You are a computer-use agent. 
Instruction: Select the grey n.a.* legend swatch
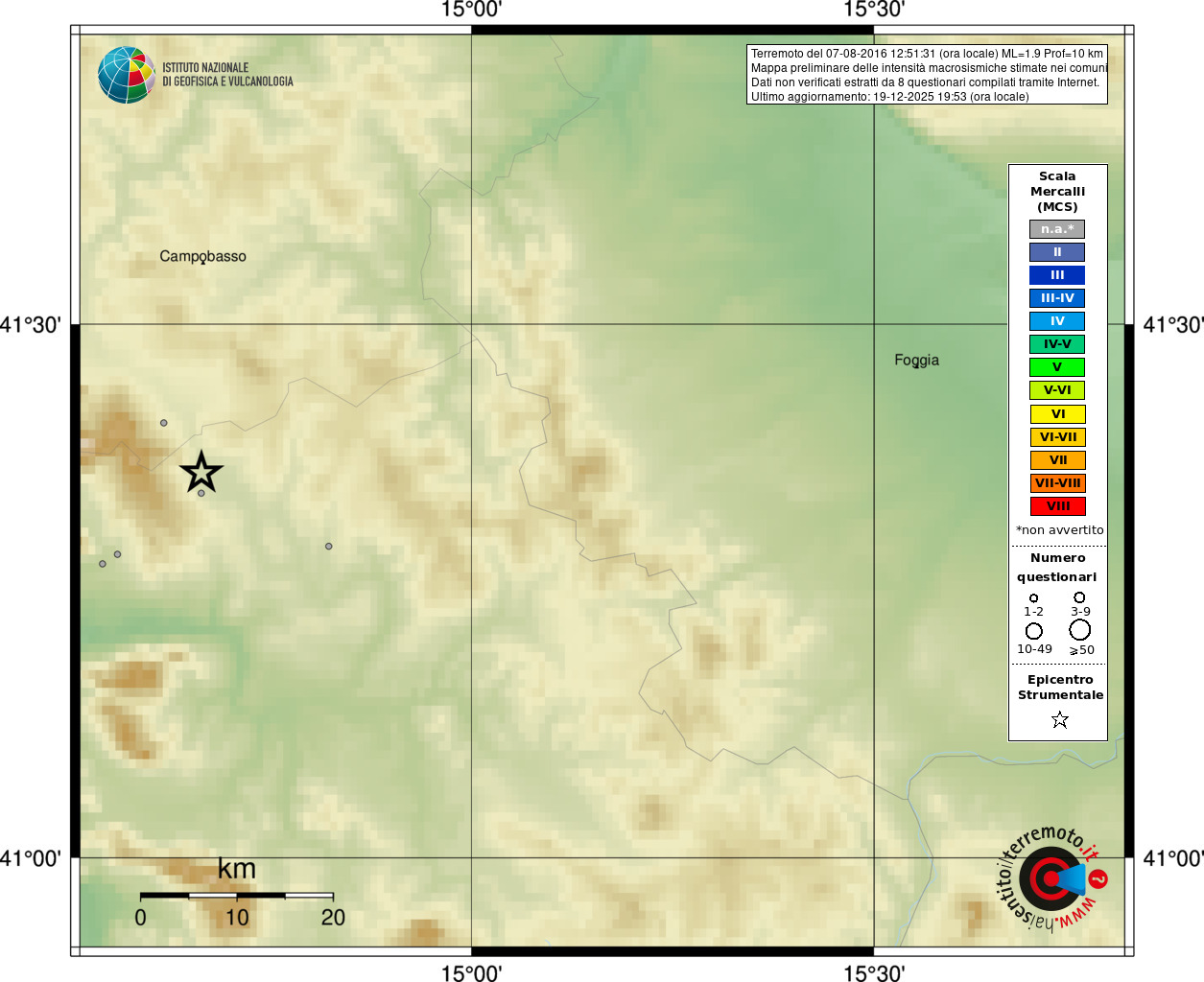1057,229
